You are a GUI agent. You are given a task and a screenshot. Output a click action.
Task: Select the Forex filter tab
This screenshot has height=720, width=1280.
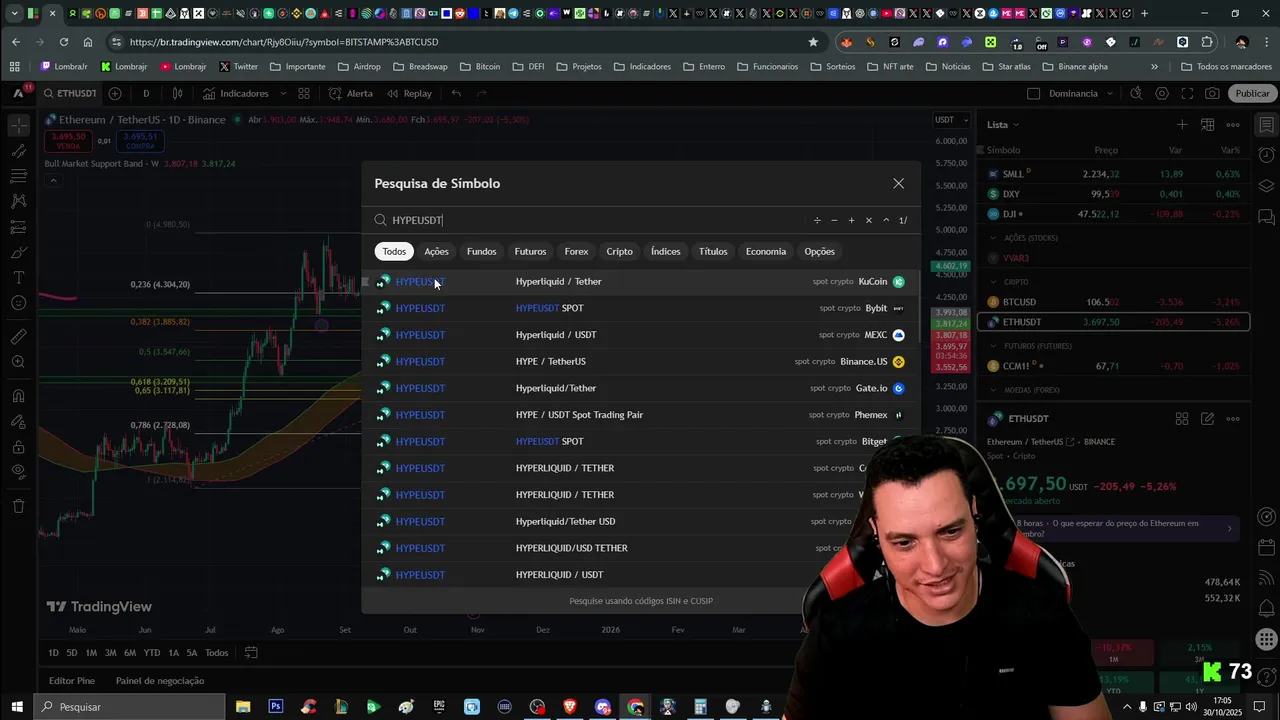coord(576,251)
